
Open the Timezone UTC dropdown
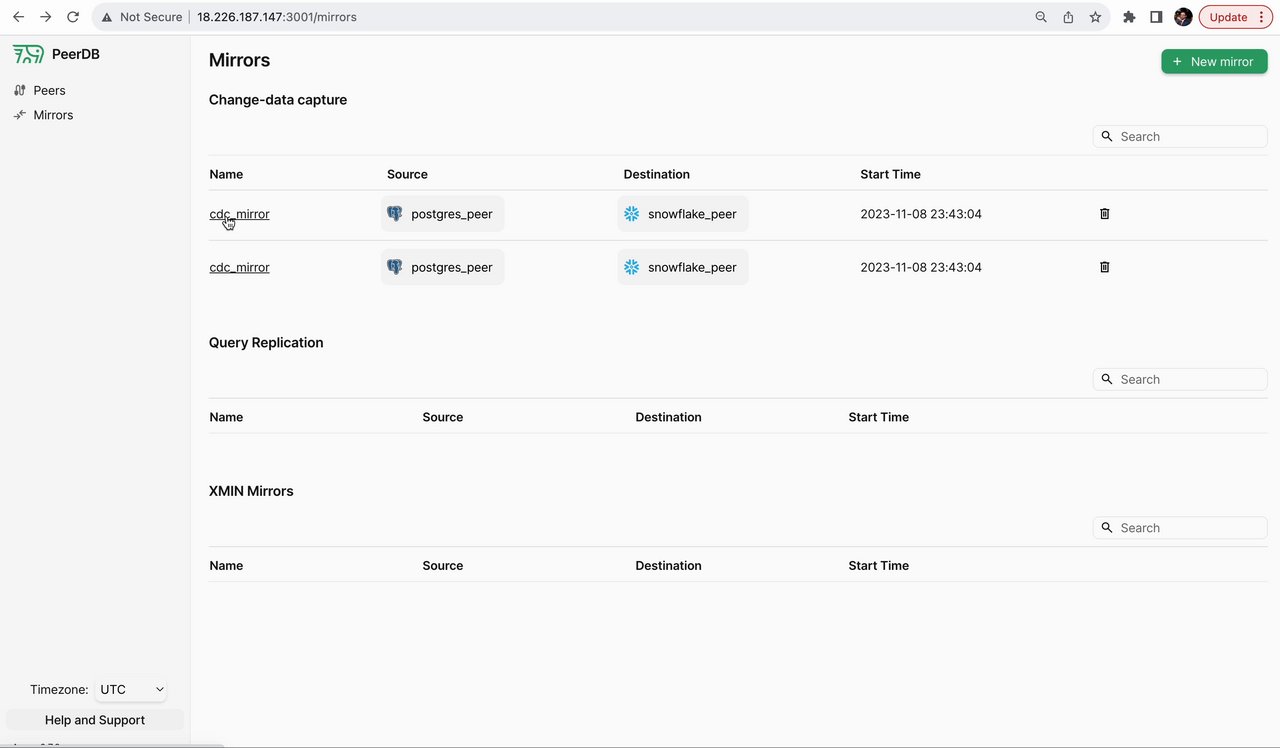click(132, 690)
